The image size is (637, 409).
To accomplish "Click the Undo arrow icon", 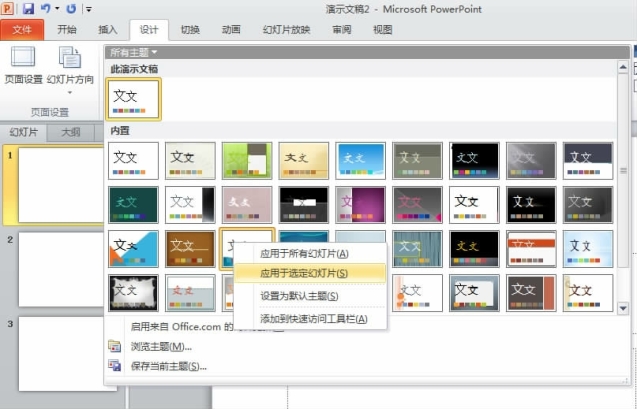I will pos(45,8).
